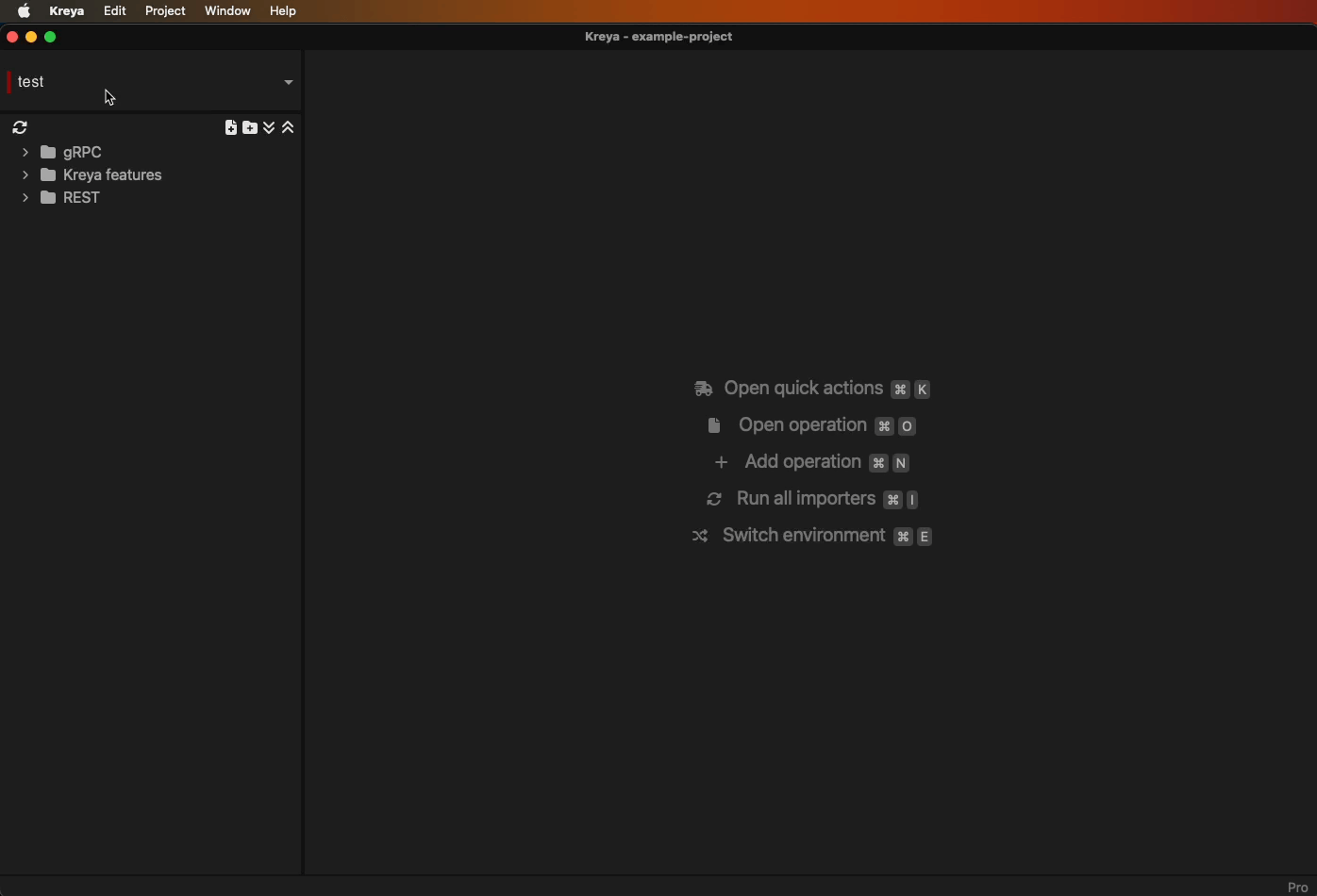Click the REST folder icon
1317x896 pixels.
coord(47,198)
